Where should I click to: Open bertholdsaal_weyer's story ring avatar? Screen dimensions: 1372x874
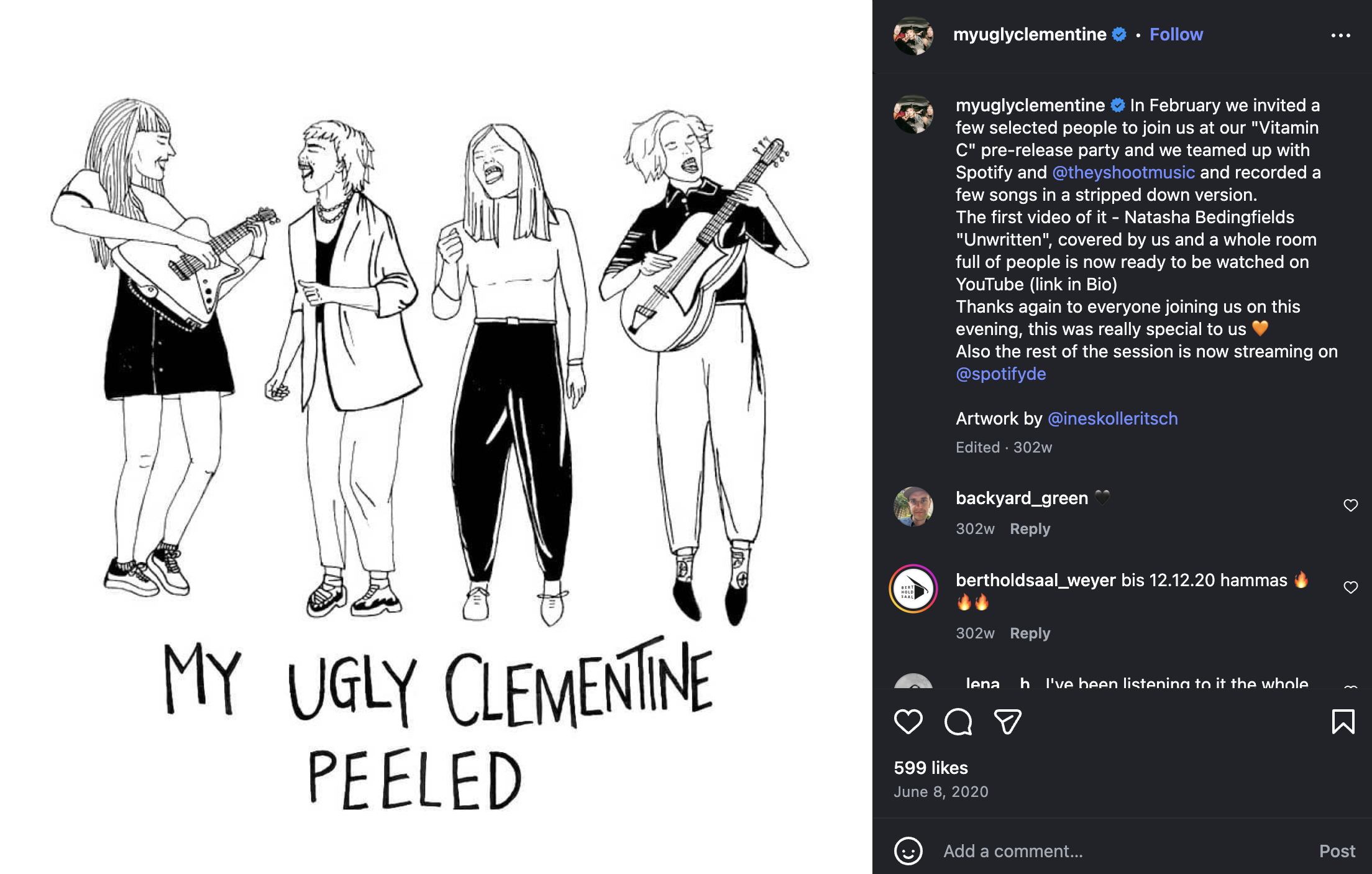click(x=913, y=589)
